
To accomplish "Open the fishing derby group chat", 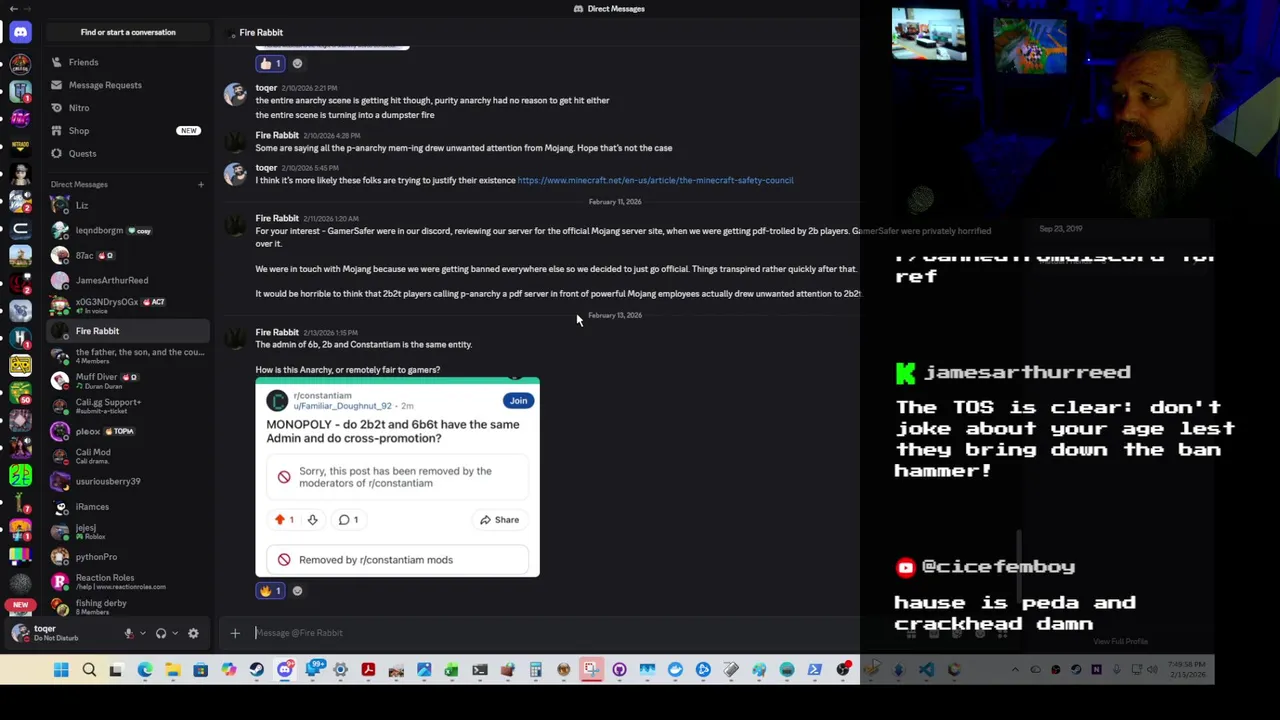I will tap(128, 607).
